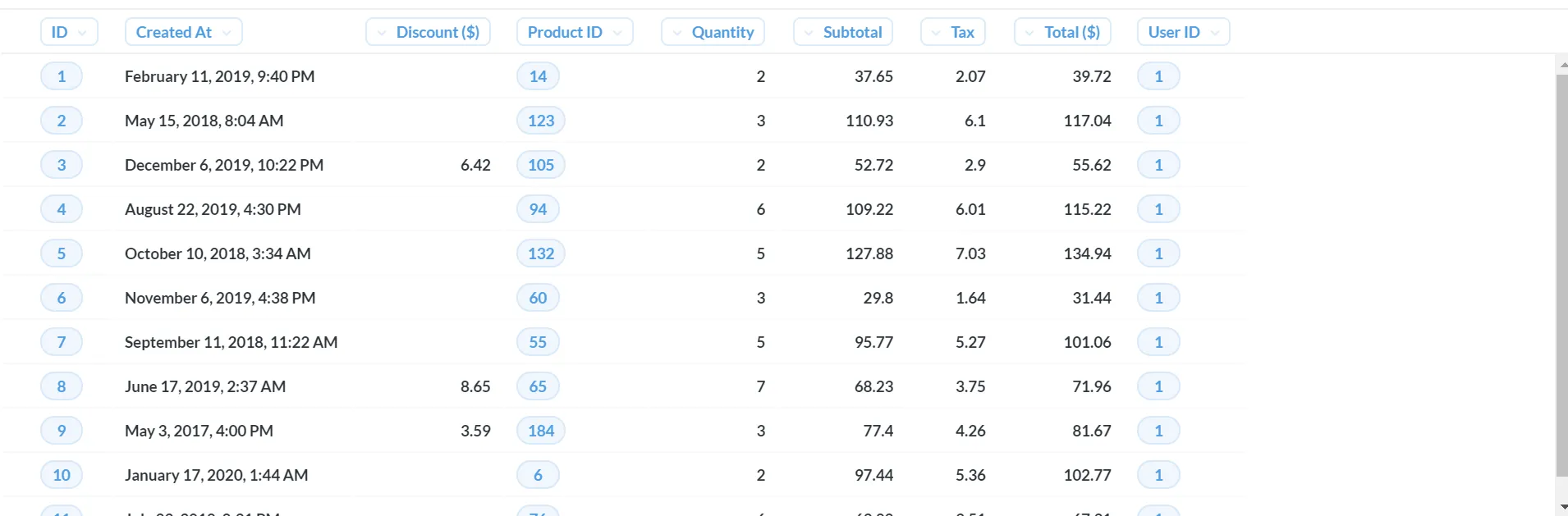Click the scrollbar down arrow
The width and height of the screenshot is (1568, 516).
(x=1562, y=508)
